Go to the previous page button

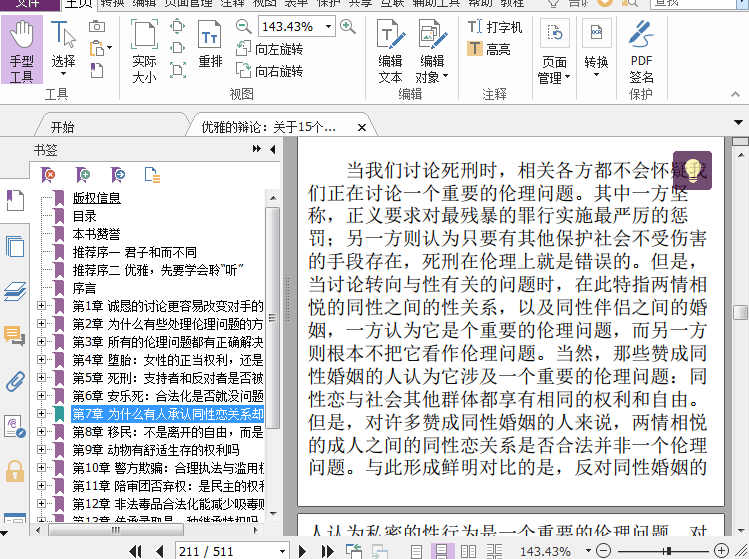[x=160, y=551]
